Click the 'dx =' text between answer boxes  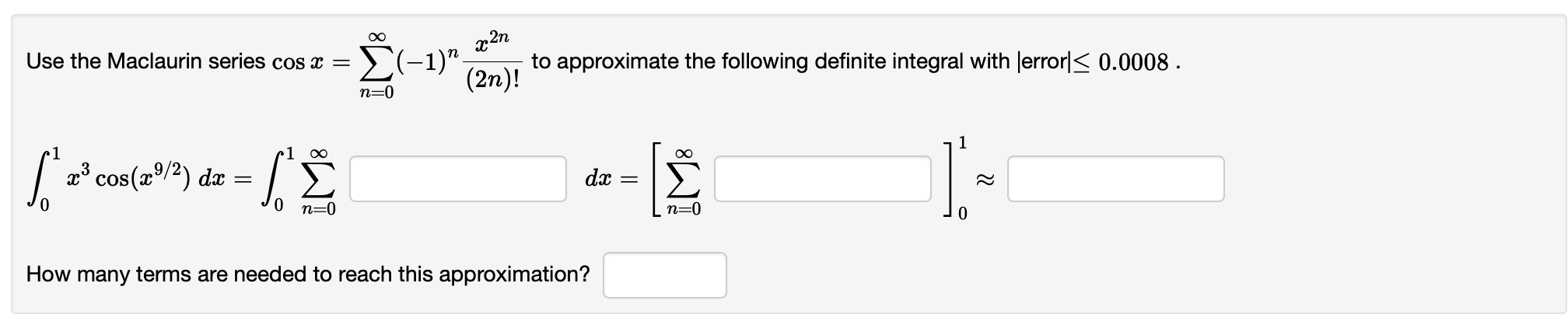611,180
